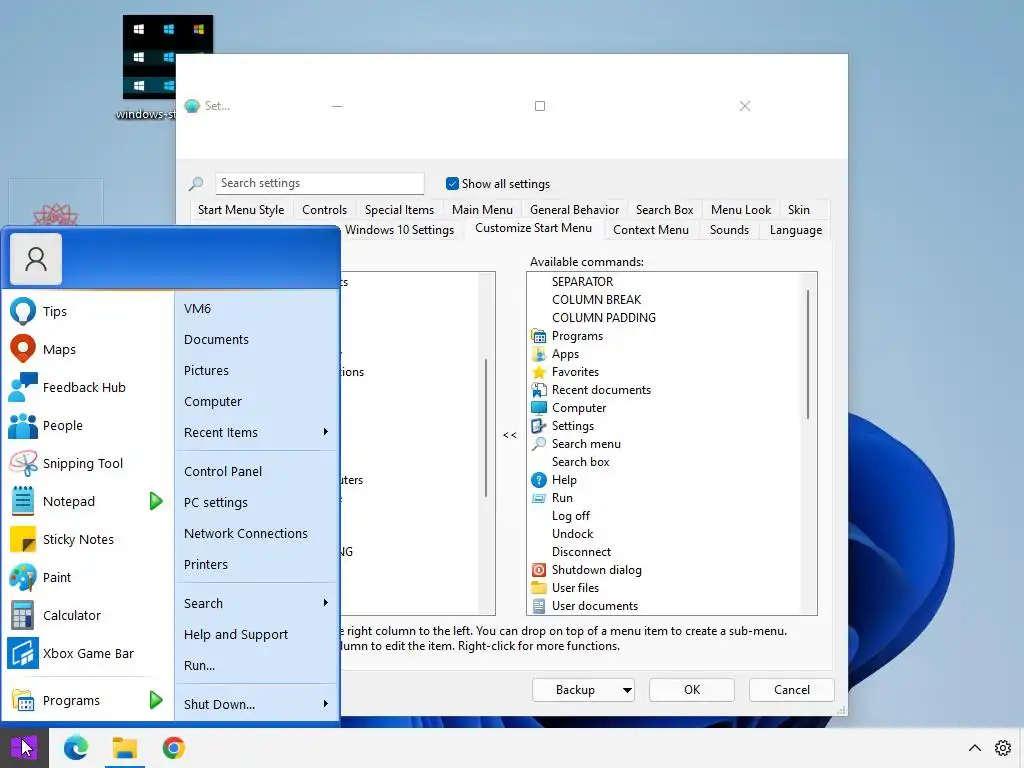Open the Context Menu tab

[650, 230]
